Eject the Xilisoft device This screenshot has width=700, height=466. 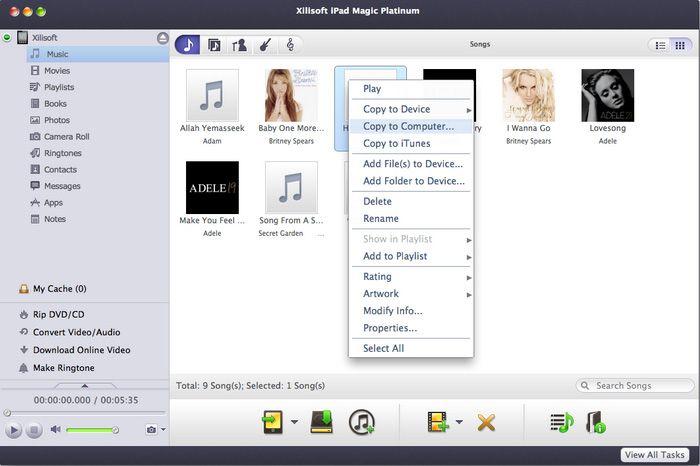(x=162, y=38)
